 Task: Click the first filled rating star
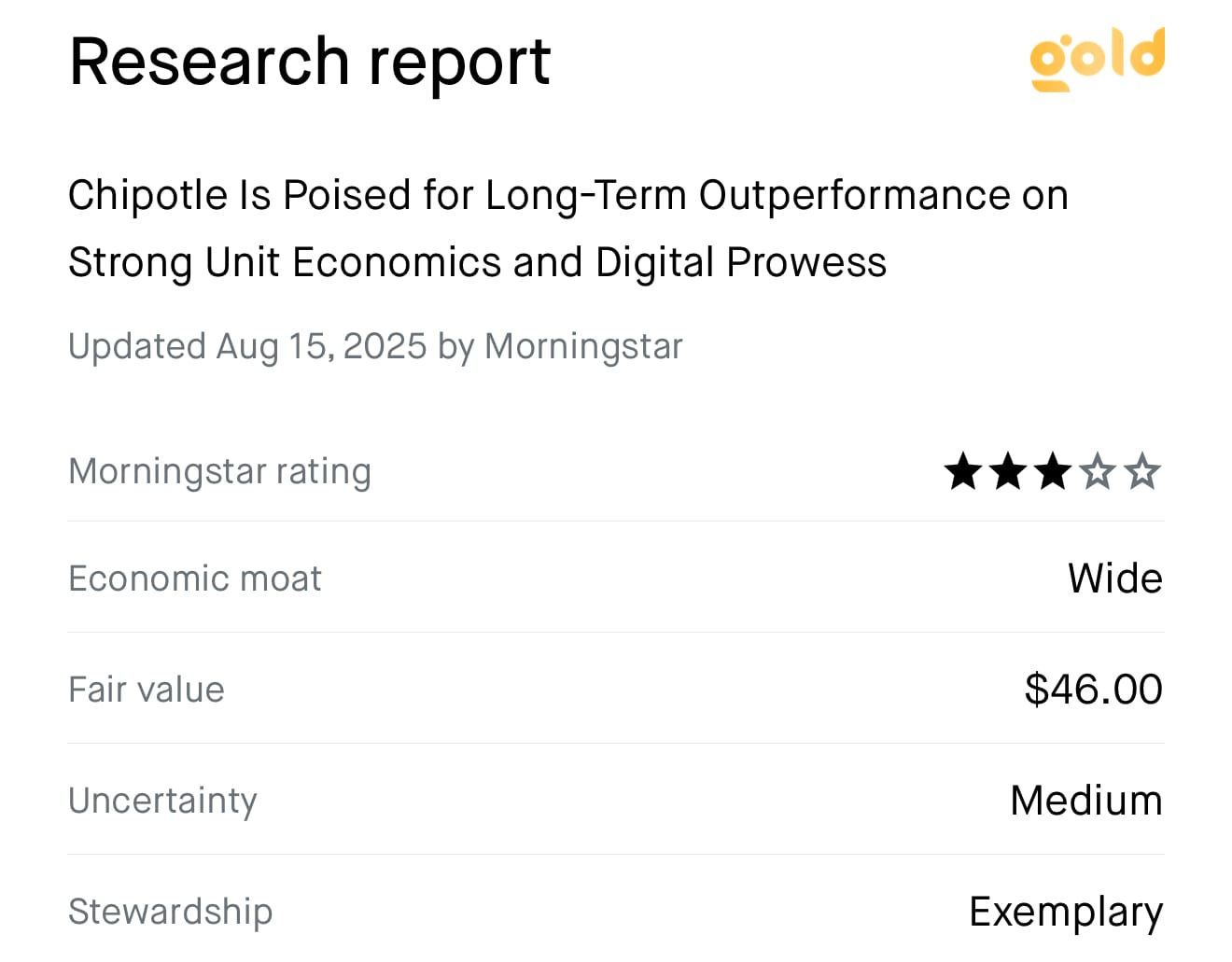963,471
